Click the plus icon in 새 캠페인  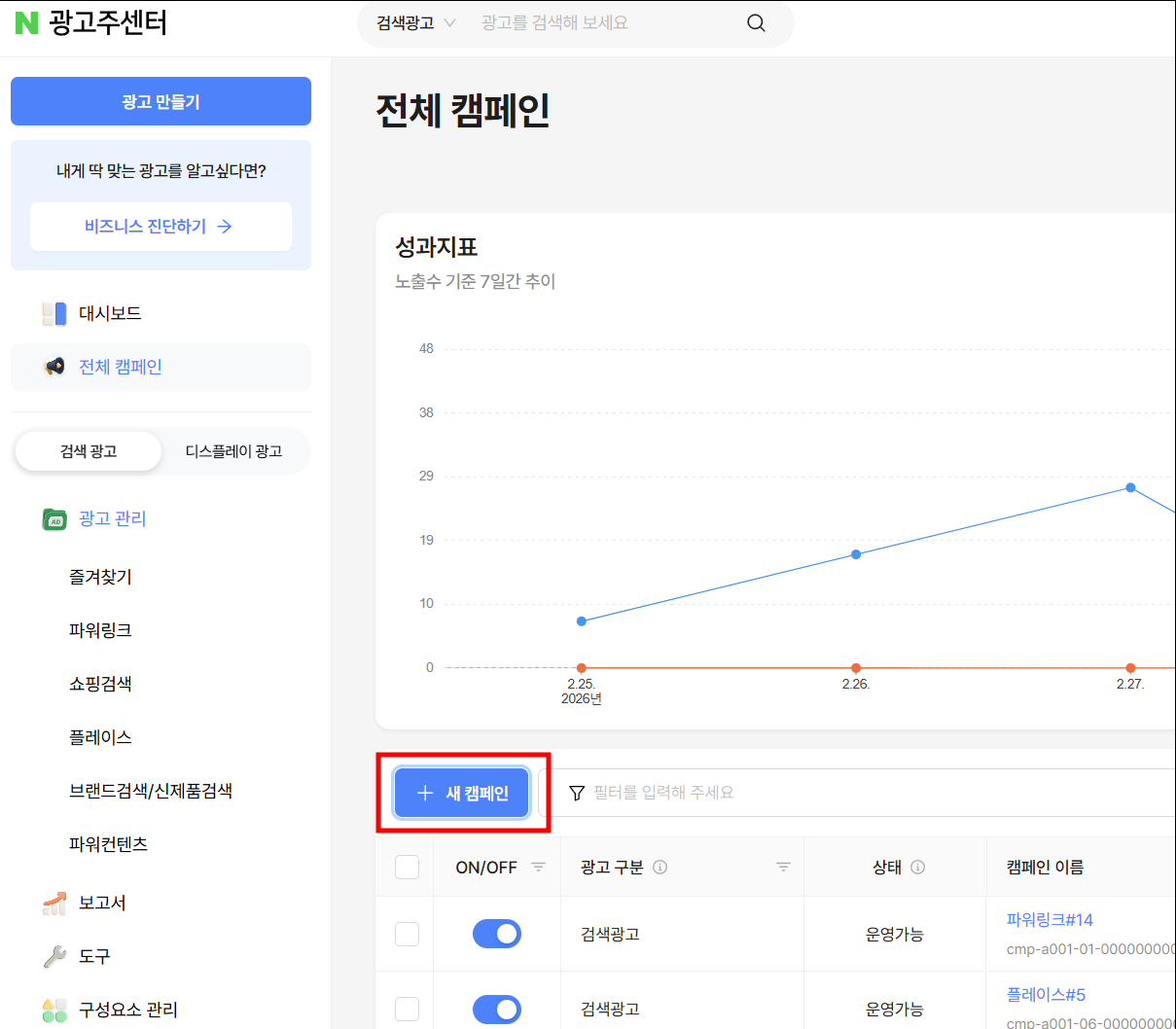point(425,794)
